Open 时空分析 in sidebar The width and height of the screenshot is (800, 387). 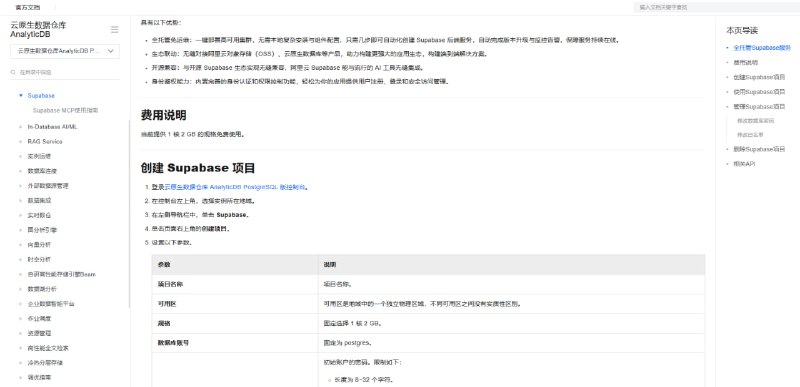[39, 259]
